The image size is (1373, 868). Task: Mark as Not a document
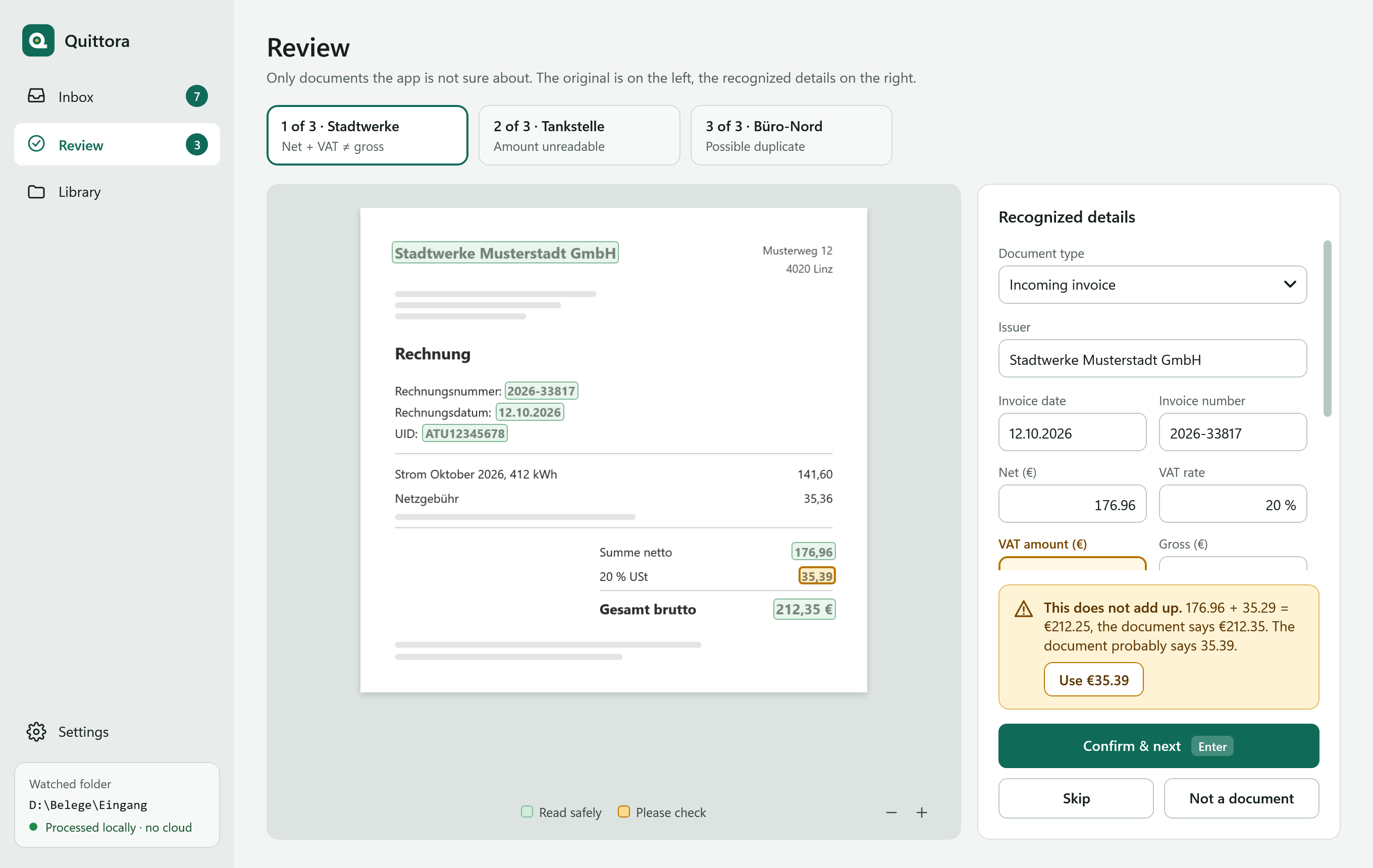tap(1241, 798)
